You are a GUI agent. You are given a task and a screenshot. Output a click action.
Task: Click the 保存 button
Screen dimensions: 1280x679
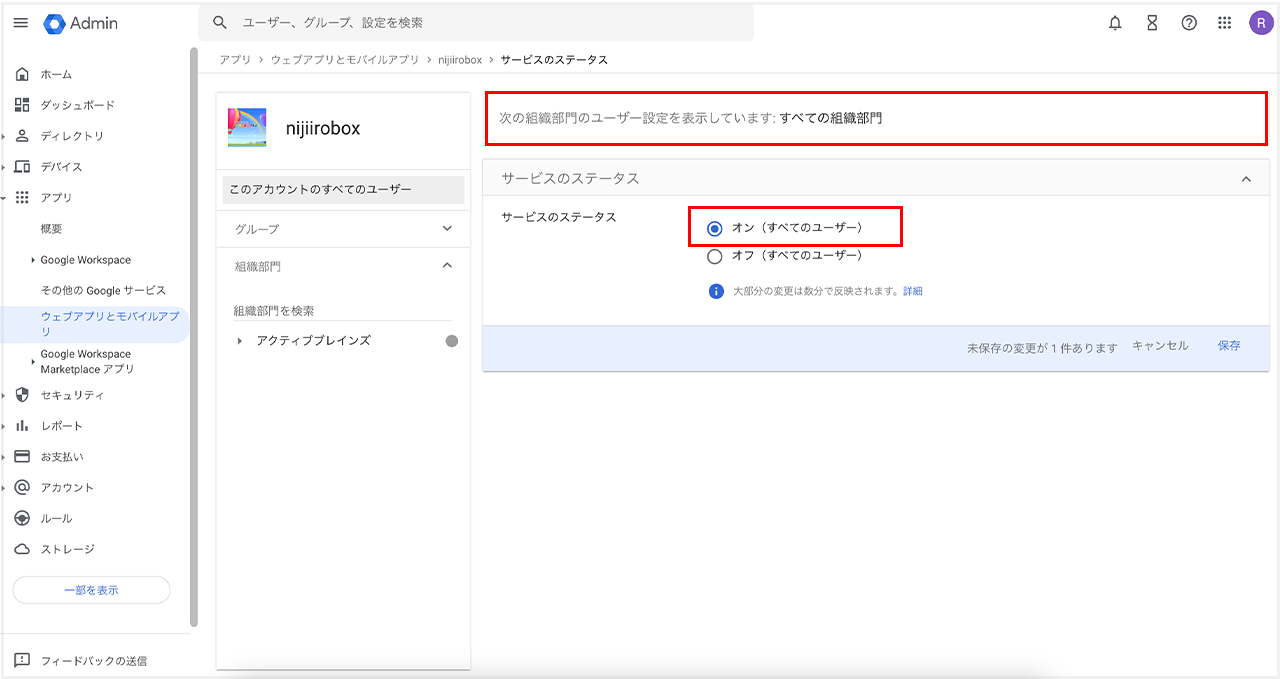point(1229,346)
